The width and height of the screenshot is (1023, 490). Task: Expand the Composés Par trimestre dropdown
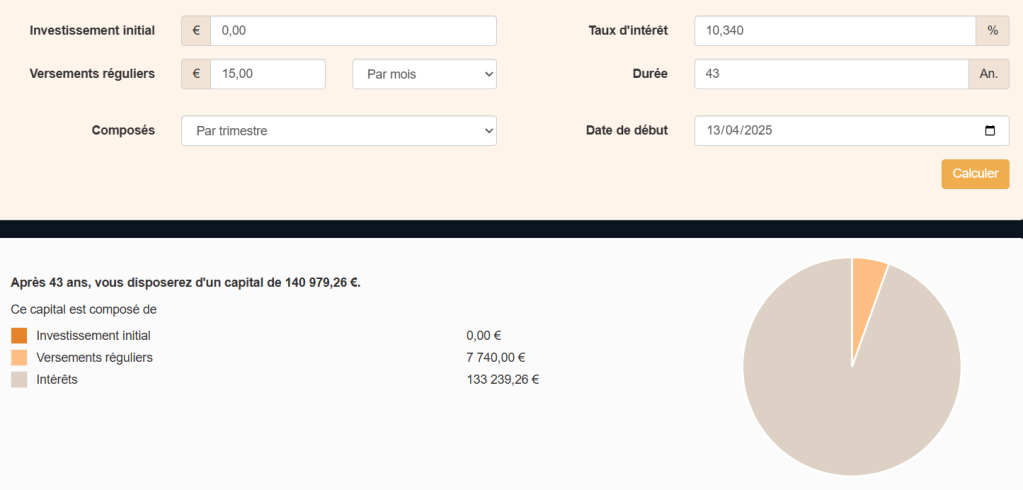(x=338, y=131)
